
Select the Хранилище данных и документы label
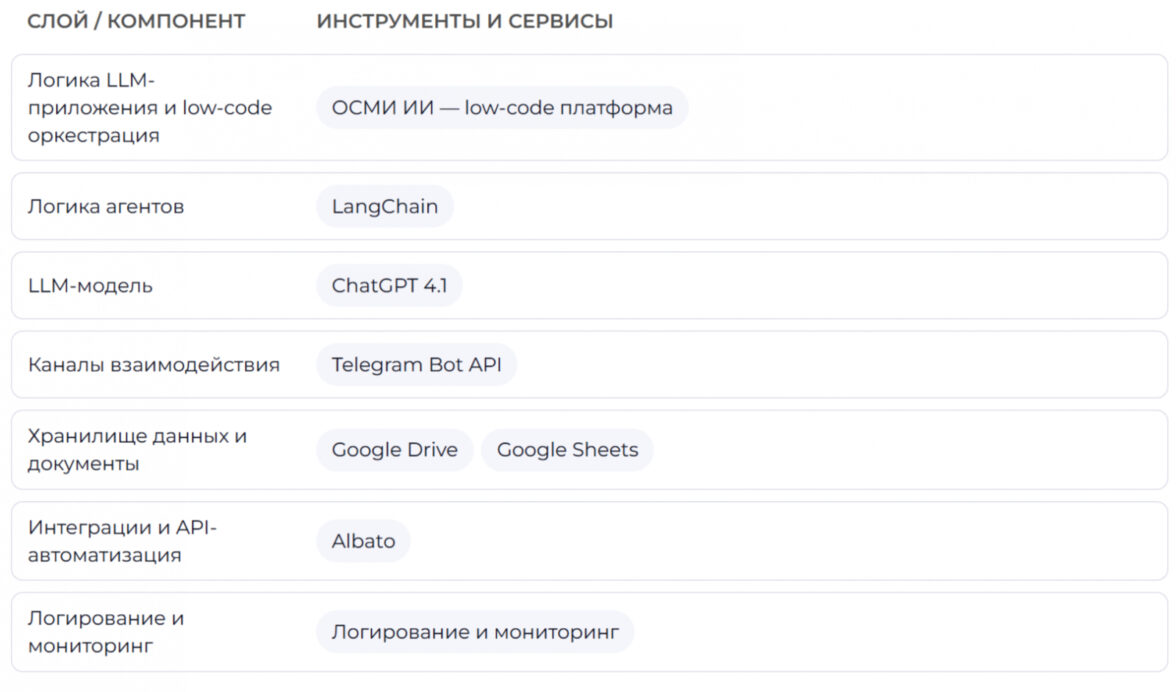pyautogui.click(x=137, y=450)
